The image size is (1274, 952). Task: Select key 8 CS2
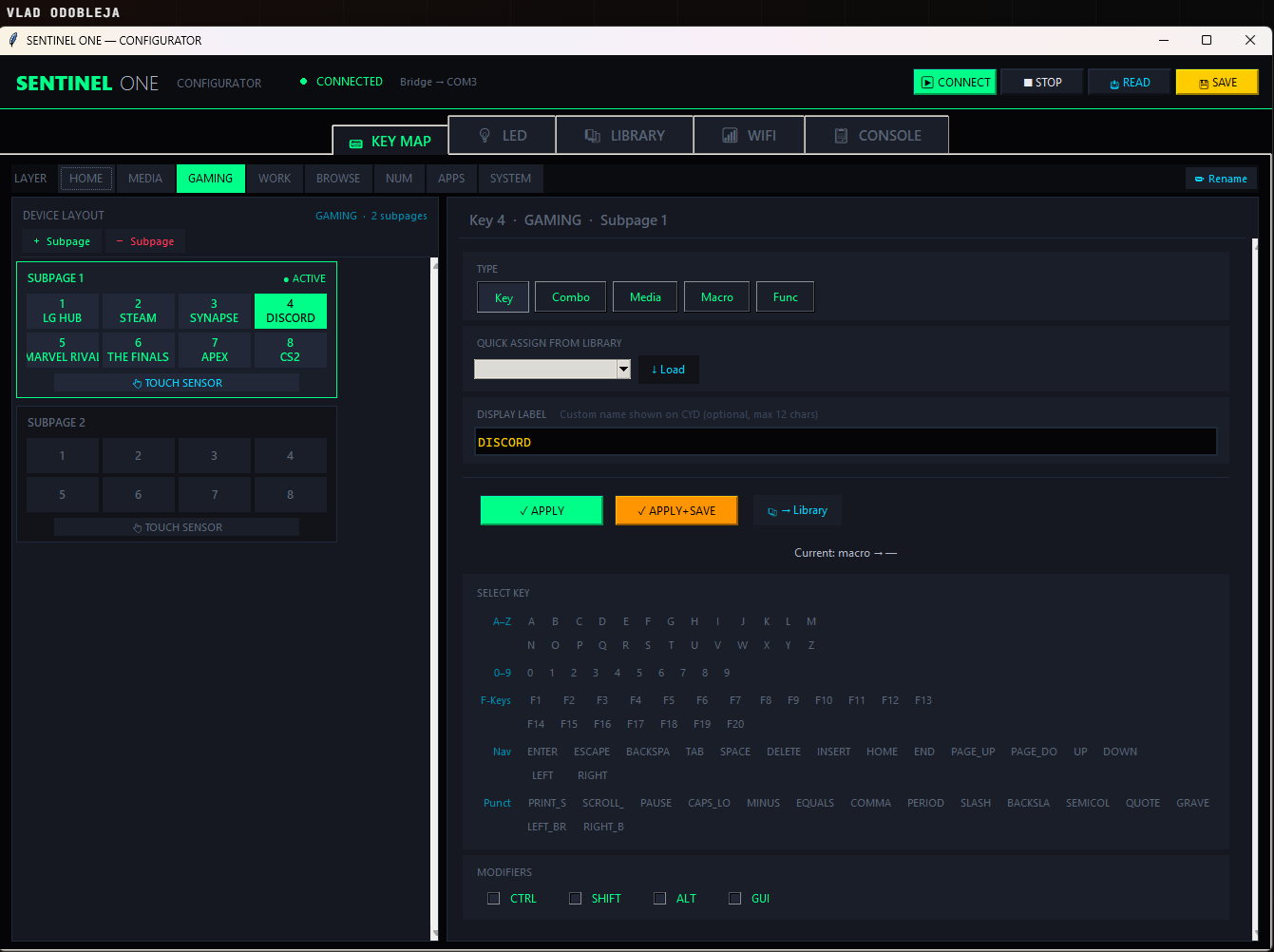(x=291, y=350)
